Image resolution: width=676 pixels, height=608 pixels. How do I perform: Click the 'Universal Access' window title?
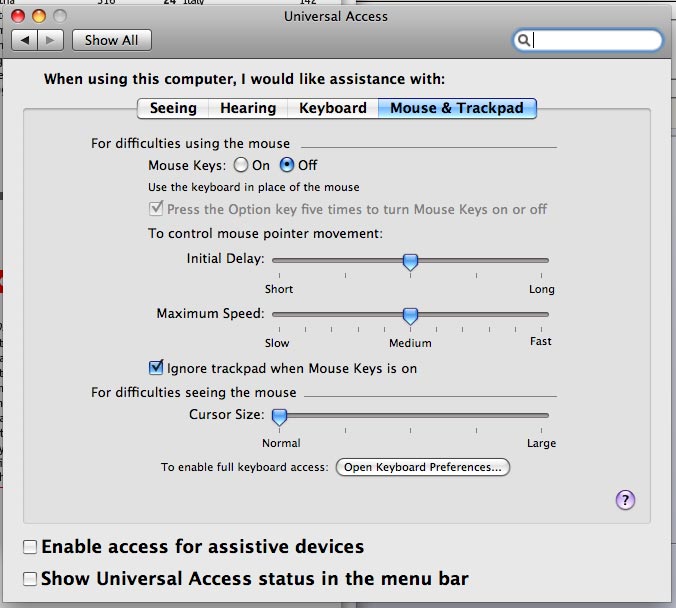(336, 16)
